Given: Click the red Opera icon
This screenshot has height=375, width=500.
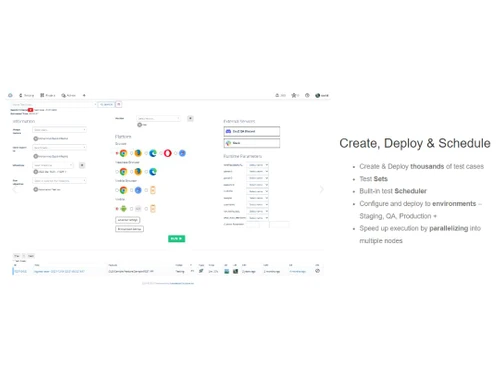Looking at the screenshot, I should (x=168, y=153).
